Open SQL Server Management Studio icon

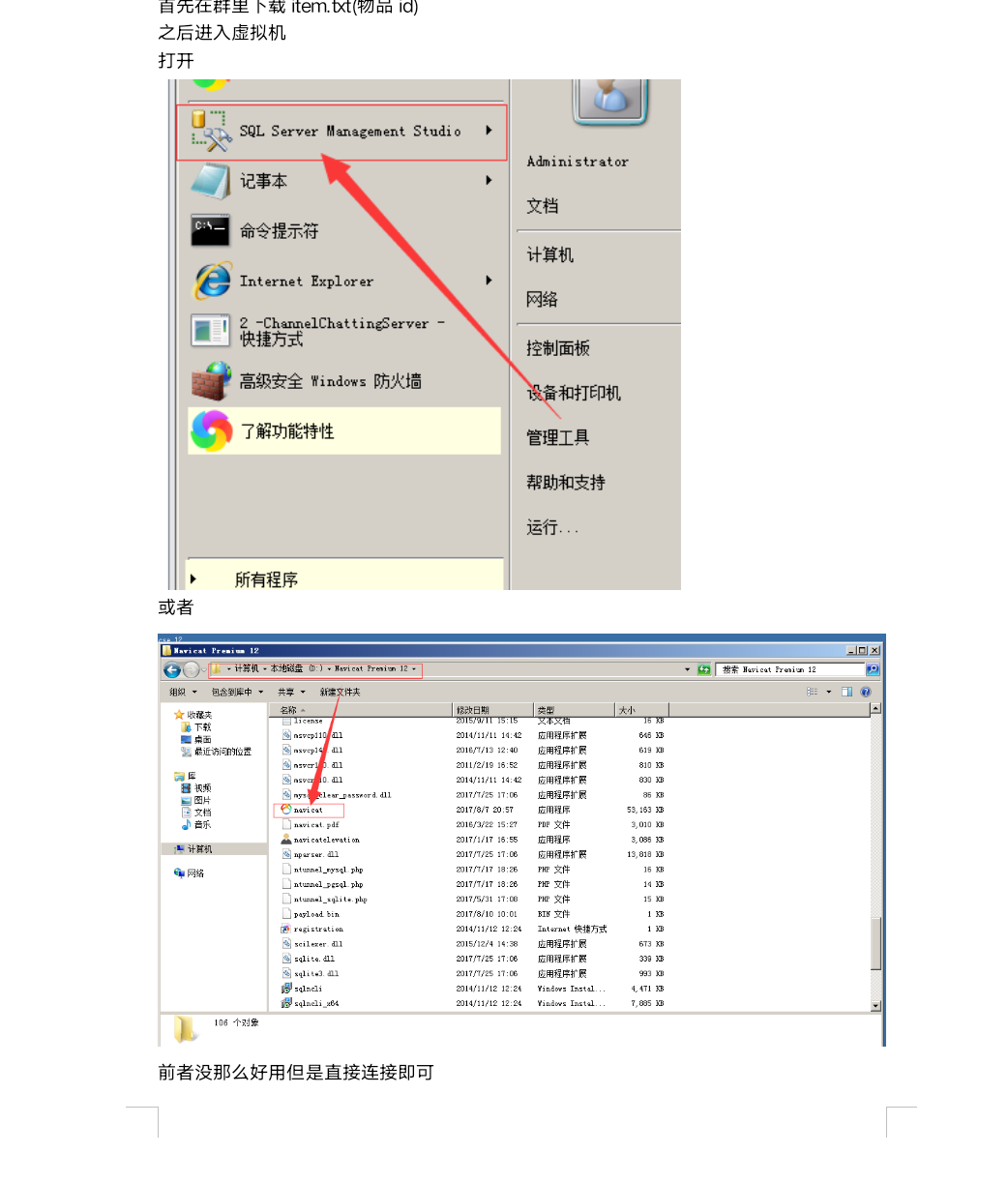[x=212, y=131]
